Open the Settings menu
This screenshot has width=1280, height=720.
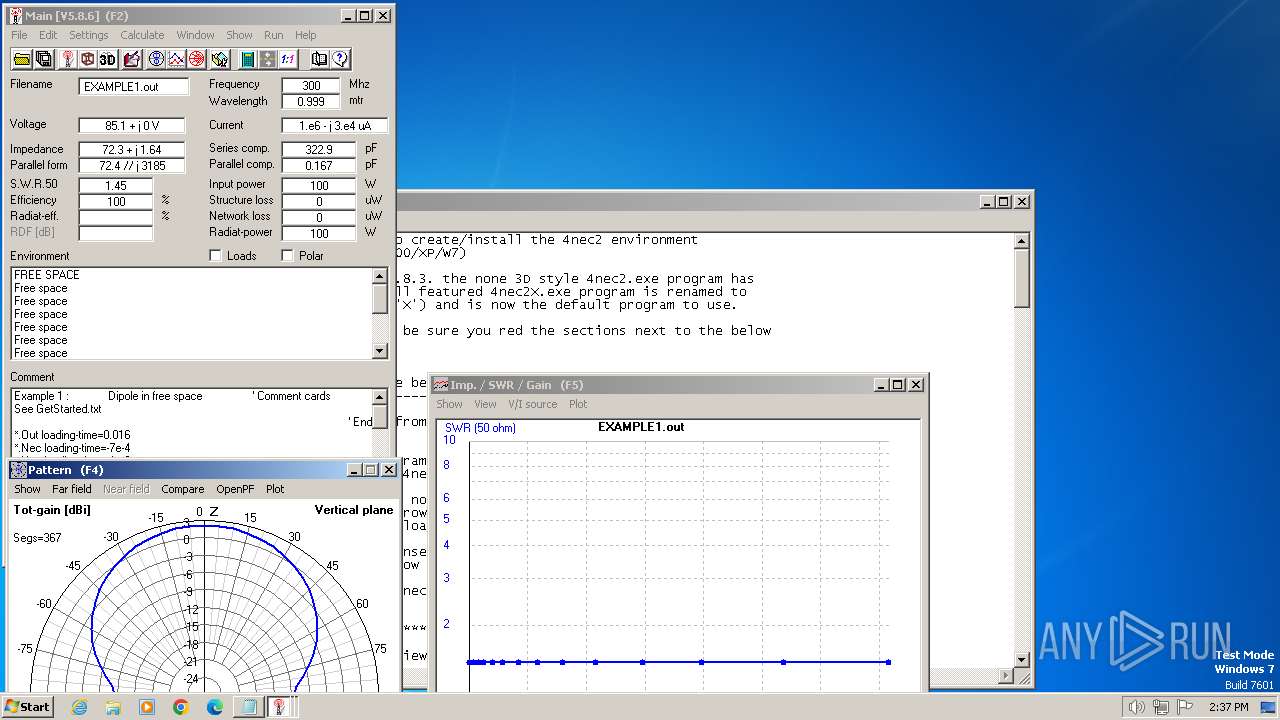[89, 35]
